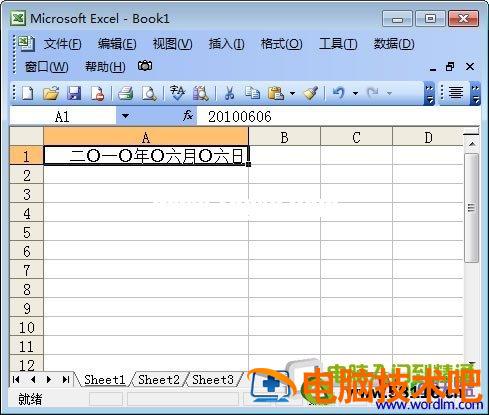
Task: Click the Undo arrow icon
Action: coord(339,93)
